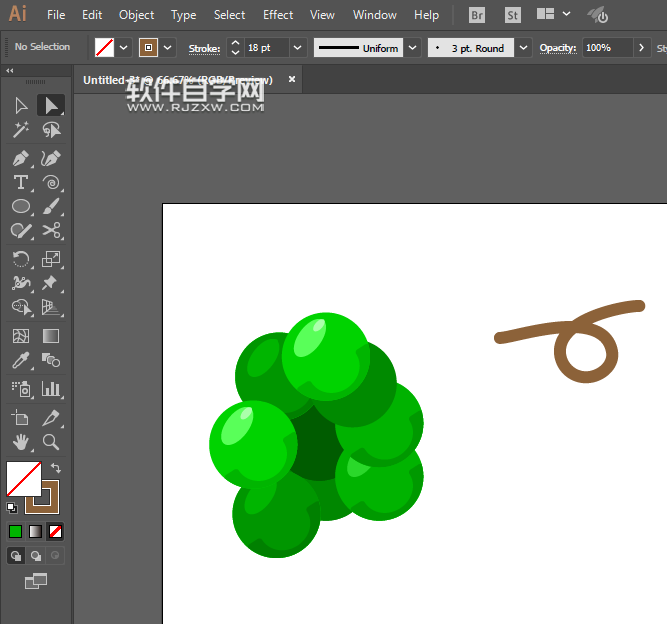Select the Magic Wand tool
Viewport: 667px width, 624px height.
[x=21, y=131]
